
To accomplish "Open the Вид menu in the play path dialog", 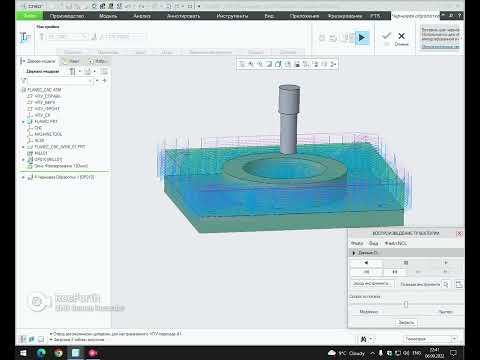I will (373, 243).
